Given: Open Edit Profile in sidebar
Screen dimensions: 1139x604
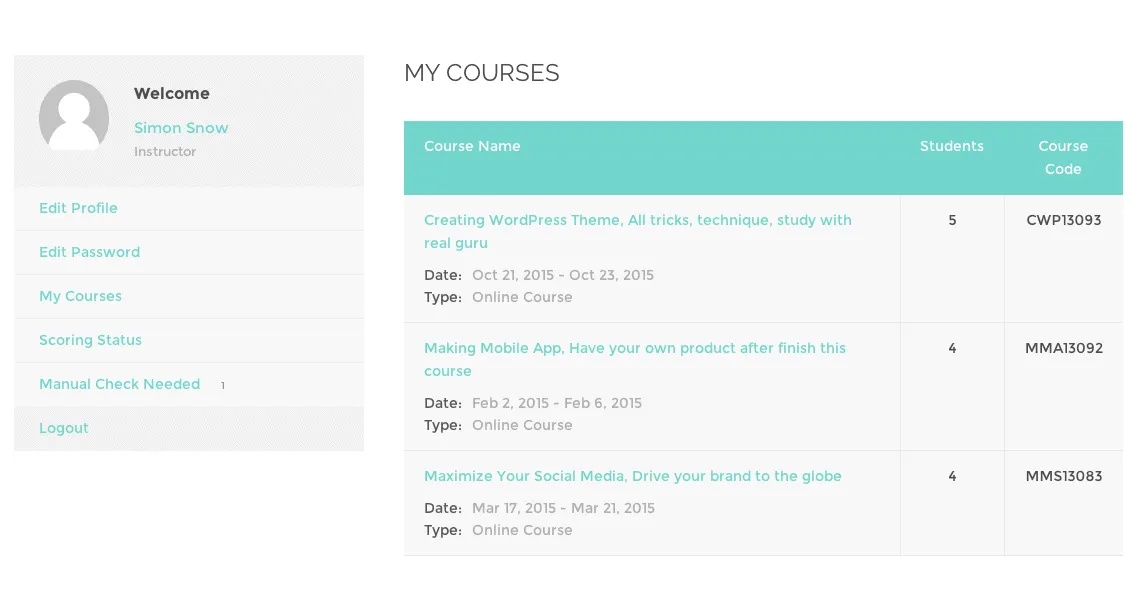Looking at the screenshot, I should coord(78,208).
